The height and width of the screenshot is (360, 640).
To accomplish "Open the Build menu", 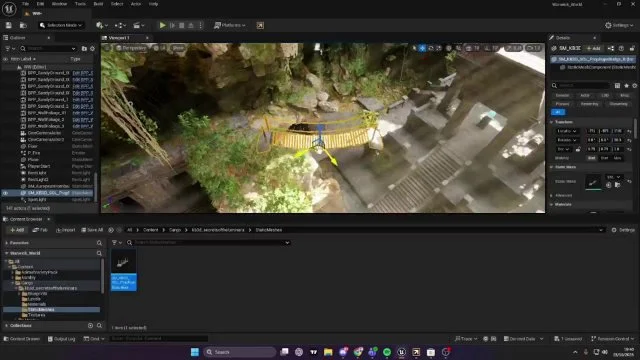I will [x=98, y=4].
